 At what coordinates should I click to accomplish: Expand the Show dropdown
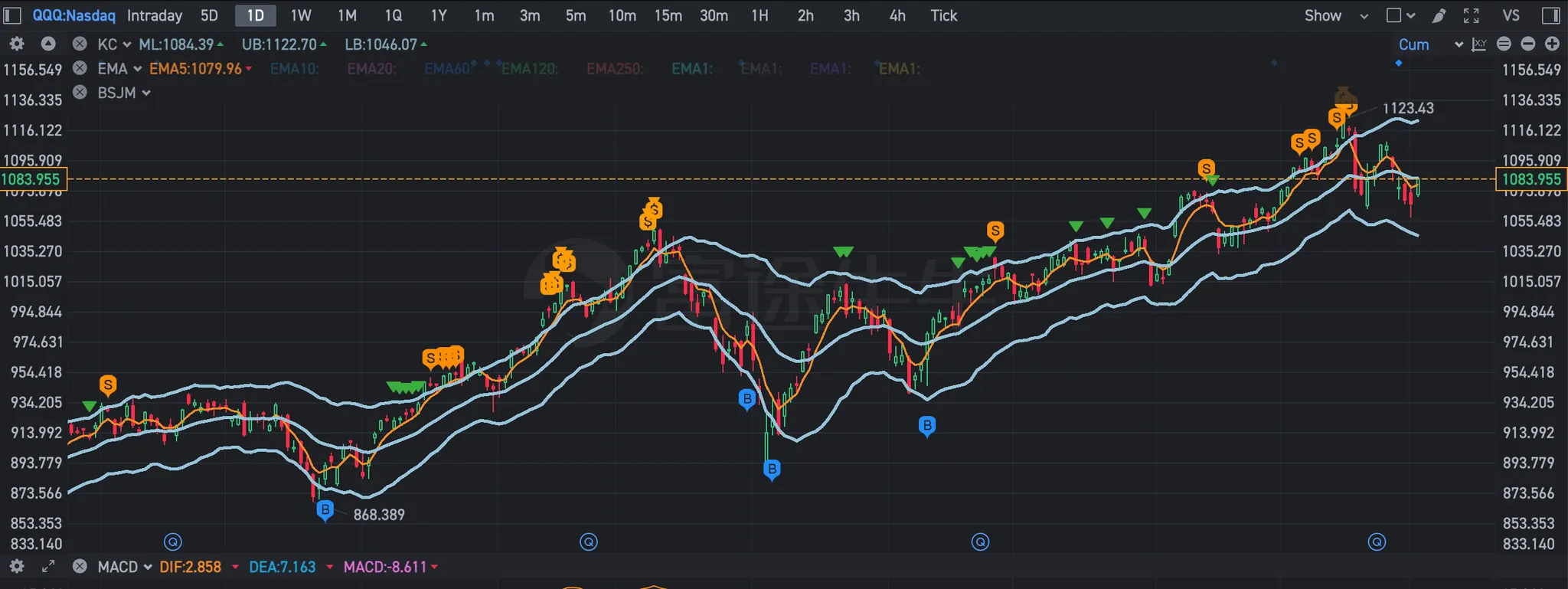1336,16
